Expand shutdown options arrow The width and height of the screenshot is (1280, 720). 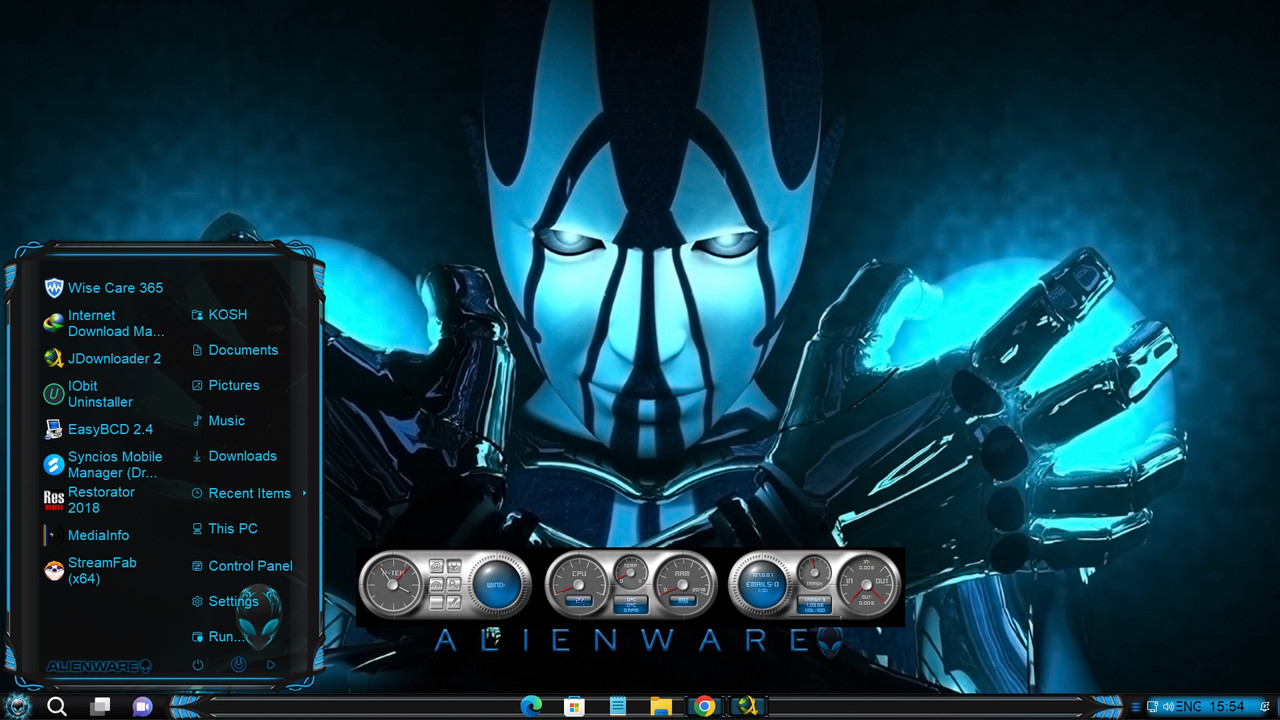271,664
